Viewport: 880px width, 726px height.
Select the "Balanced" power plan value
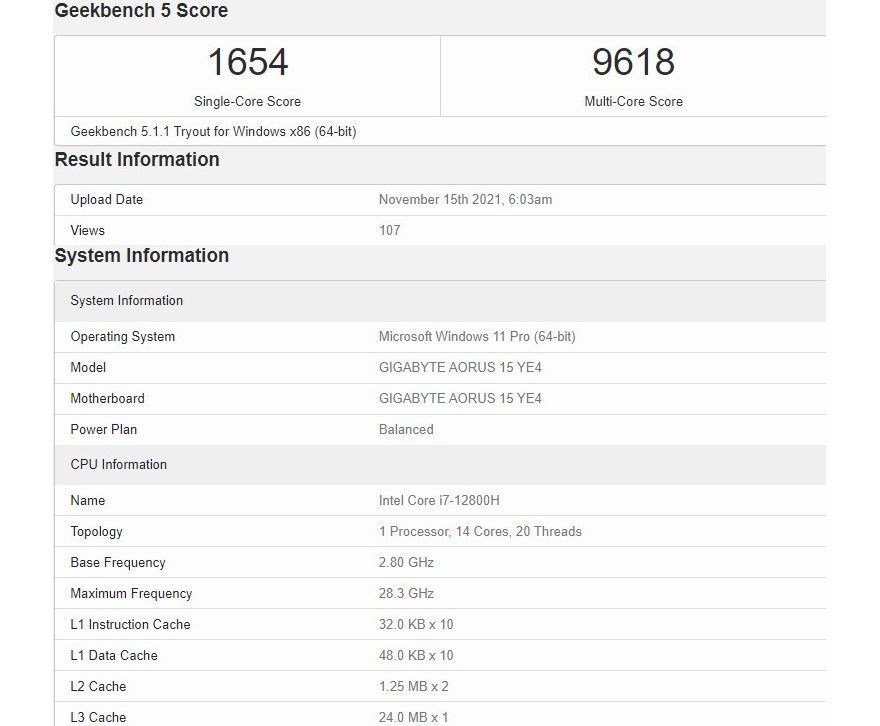406,429
